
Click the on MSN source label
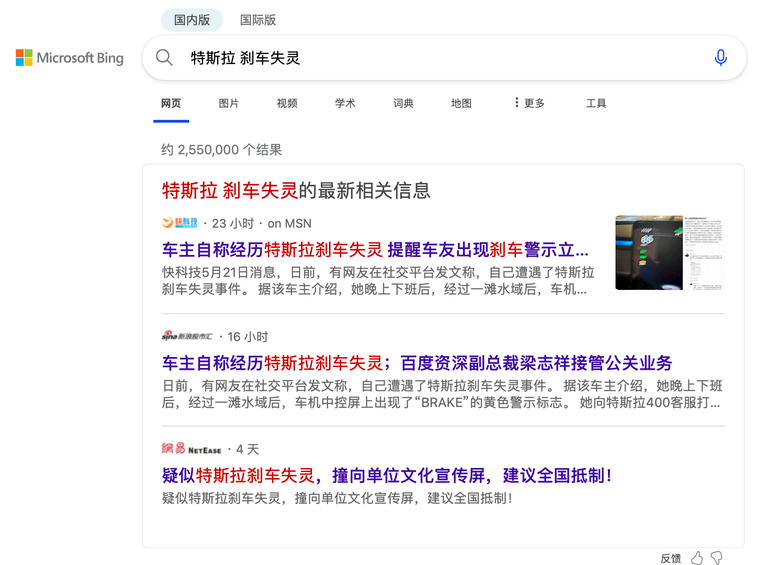[290, 223]
